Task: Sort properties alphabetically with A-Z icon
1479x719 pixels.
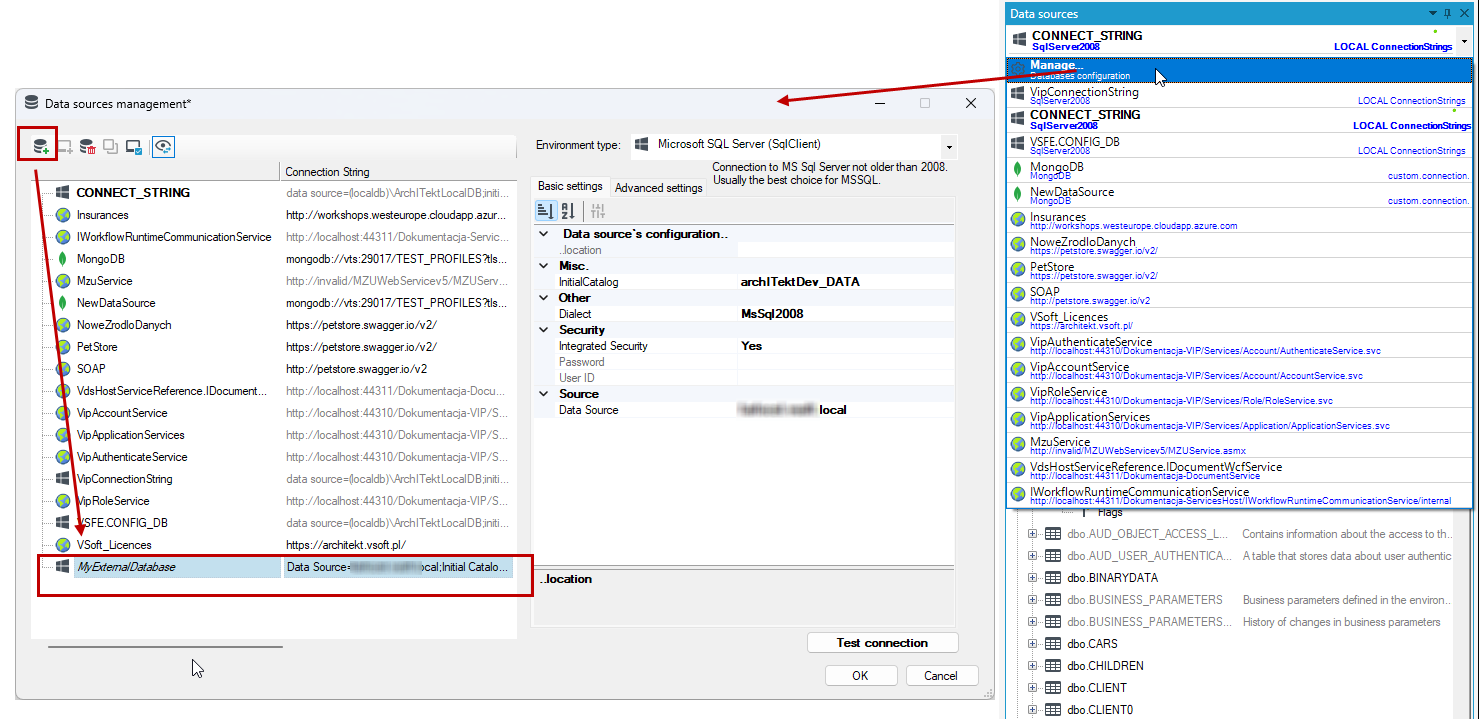Action: 568,211
